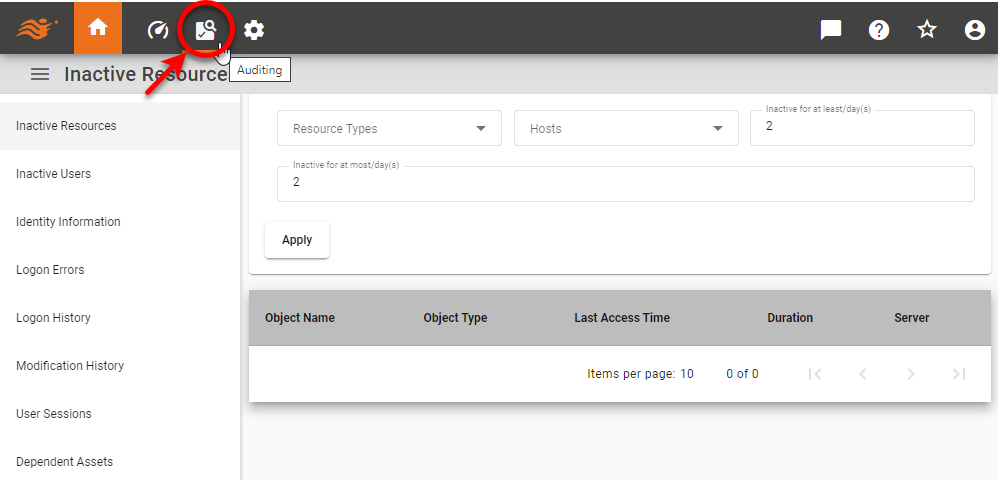Screen dimensions: 998x480
Task: Open the Settings gear icon
Action: click(x=254, y=30)
